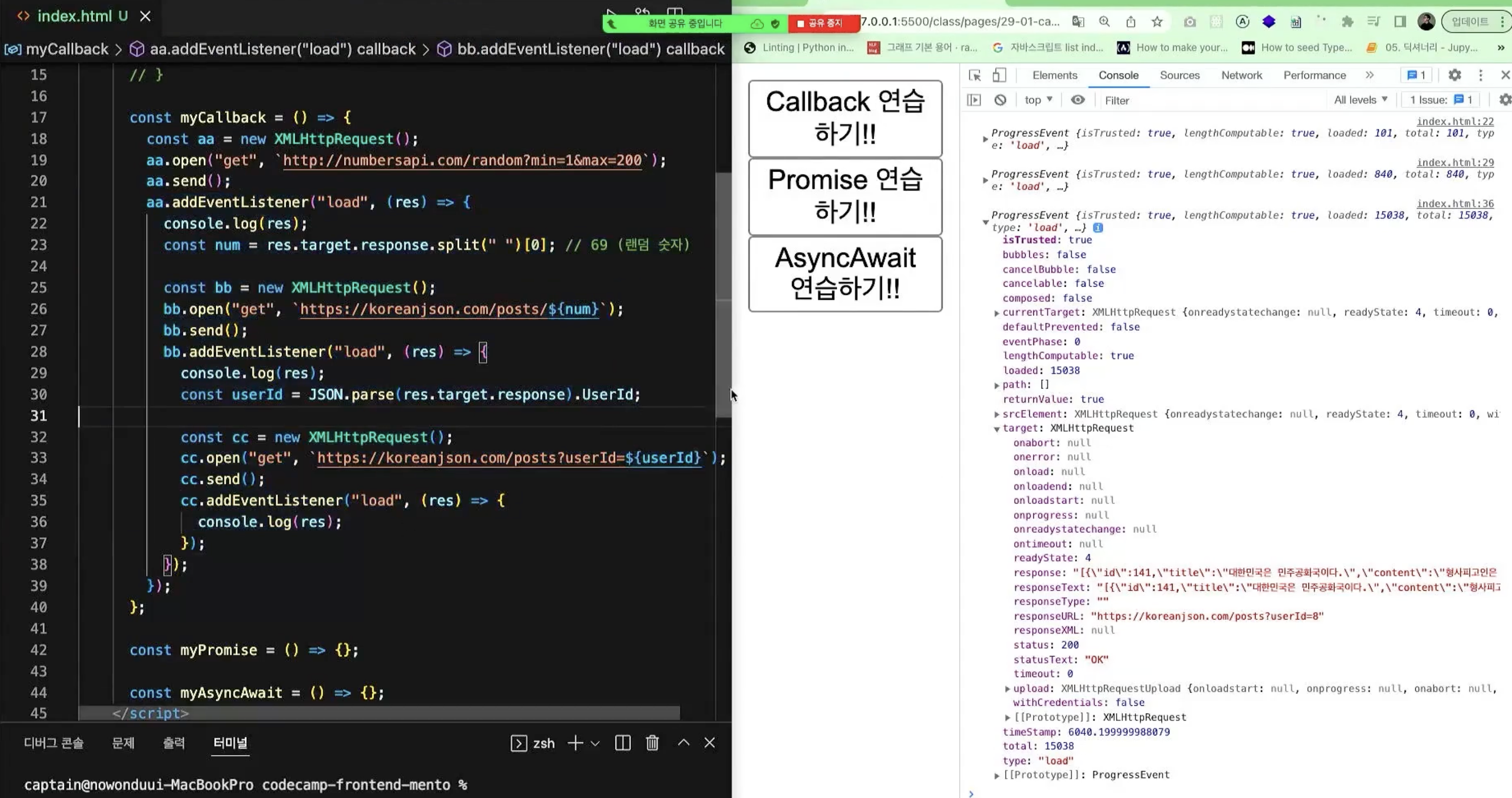Image resolution: width=1512 pixels, height=798 pixels.
Task: Open the terminal launch profile dropdown chevron
Action: point(595,743)
